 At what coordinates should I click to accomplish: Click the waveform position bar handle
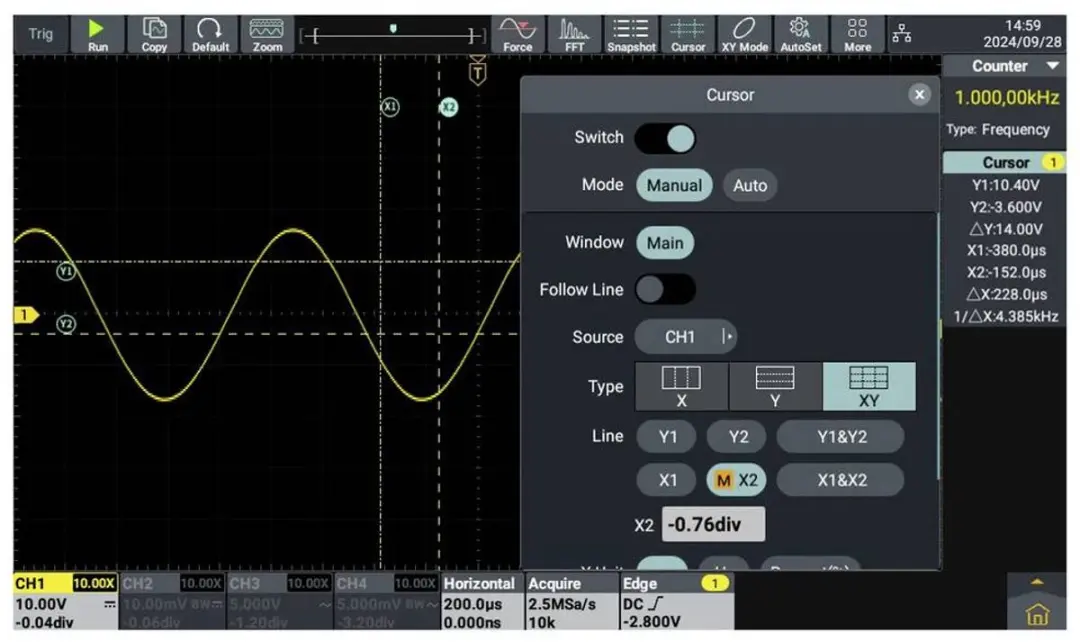click(x=393, y=28)
